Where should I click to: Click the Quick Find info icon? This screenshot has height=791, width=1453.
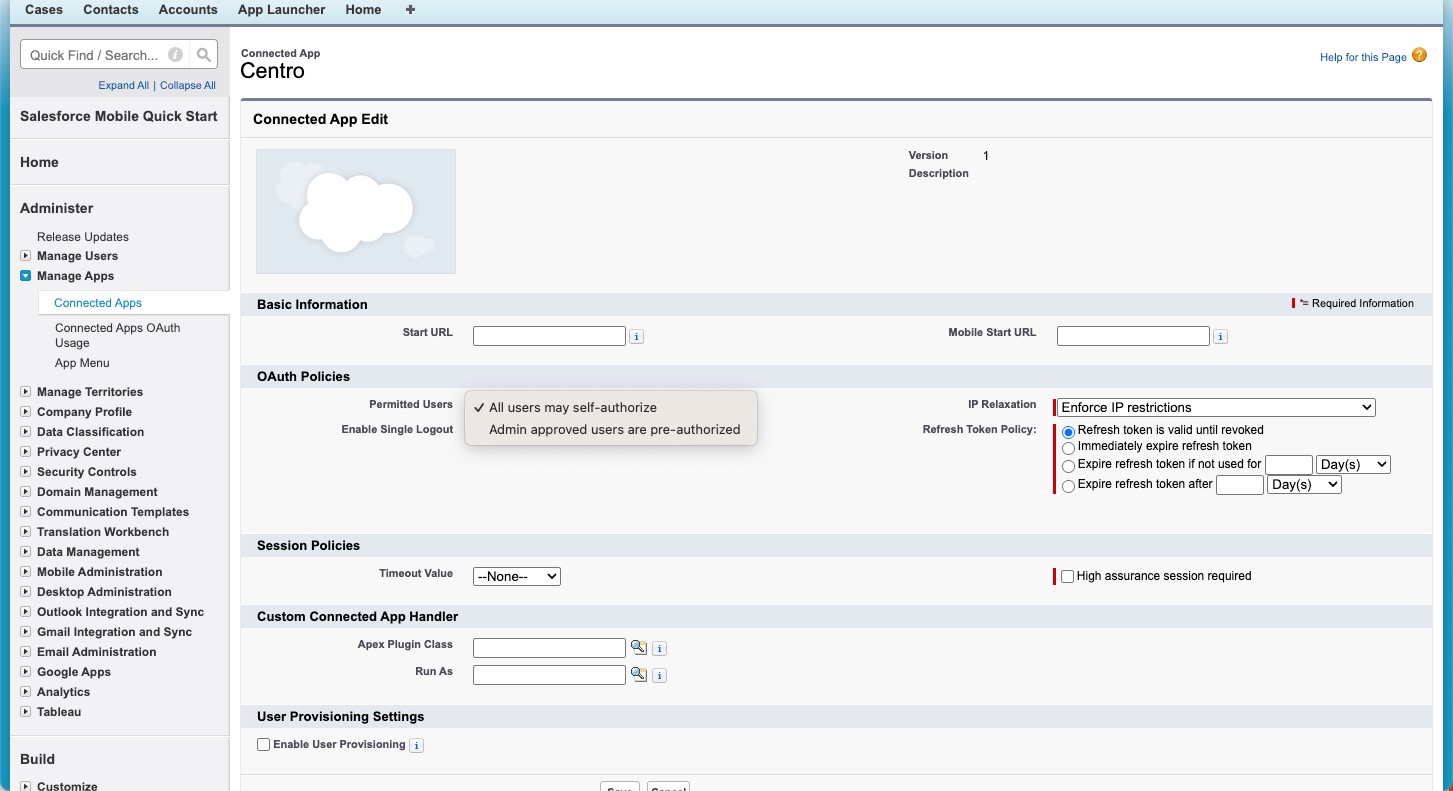(176, 55)
